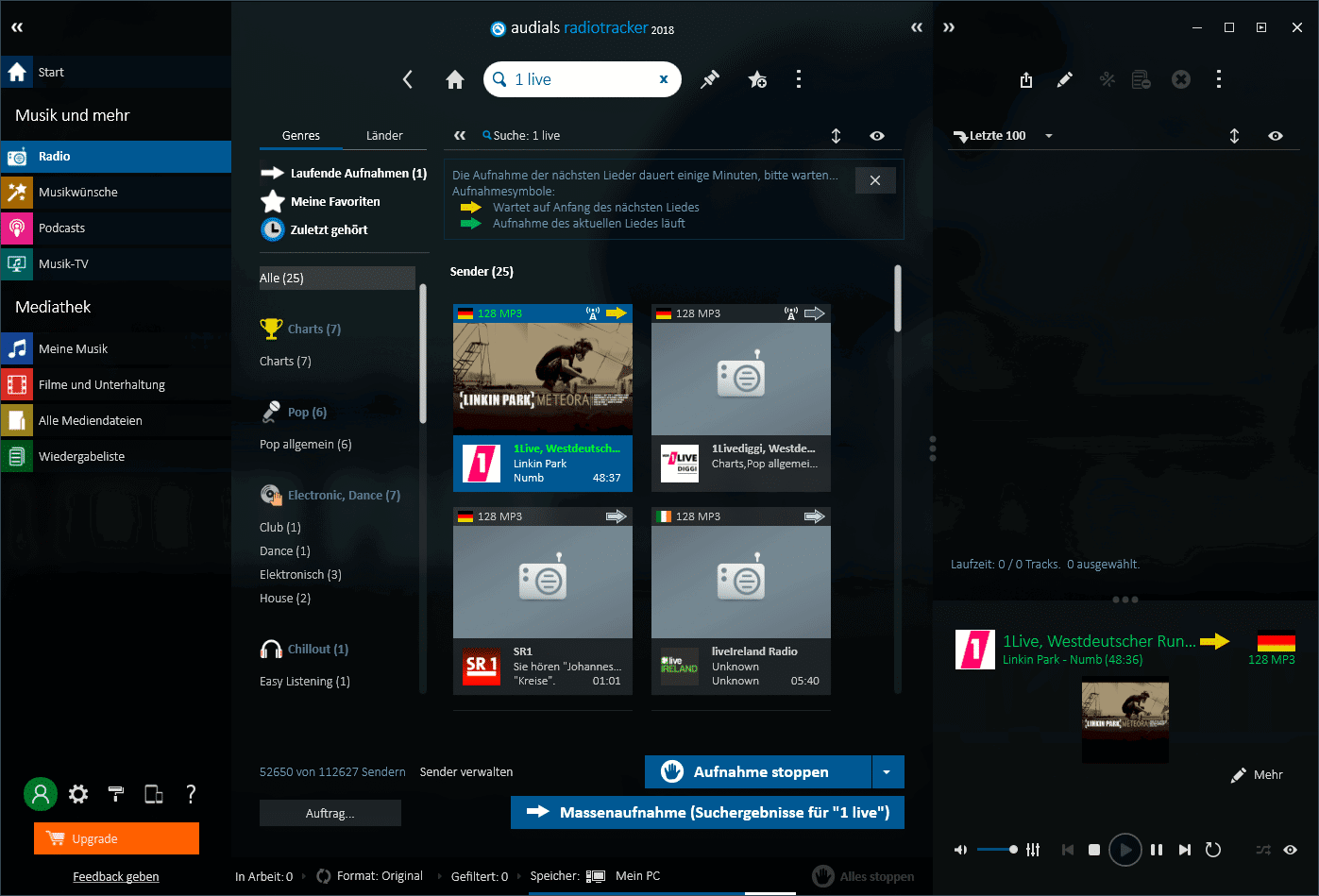Click the share/export icon in right panel

coord(1026,80)
